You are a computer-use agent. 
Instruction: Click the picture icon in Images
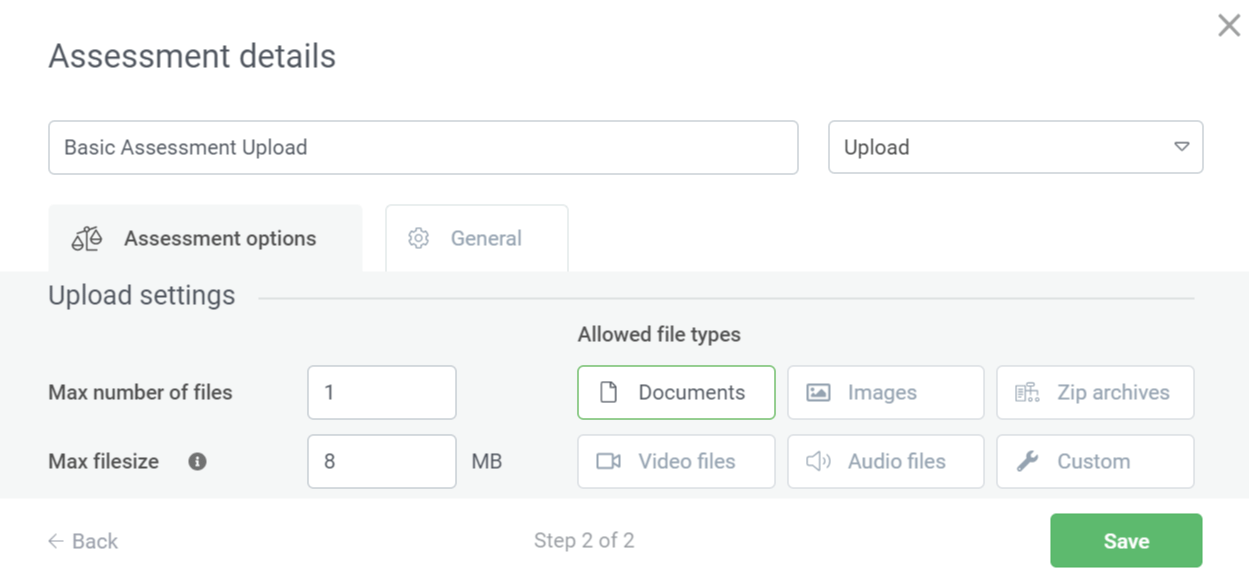[x=818, y=393]
